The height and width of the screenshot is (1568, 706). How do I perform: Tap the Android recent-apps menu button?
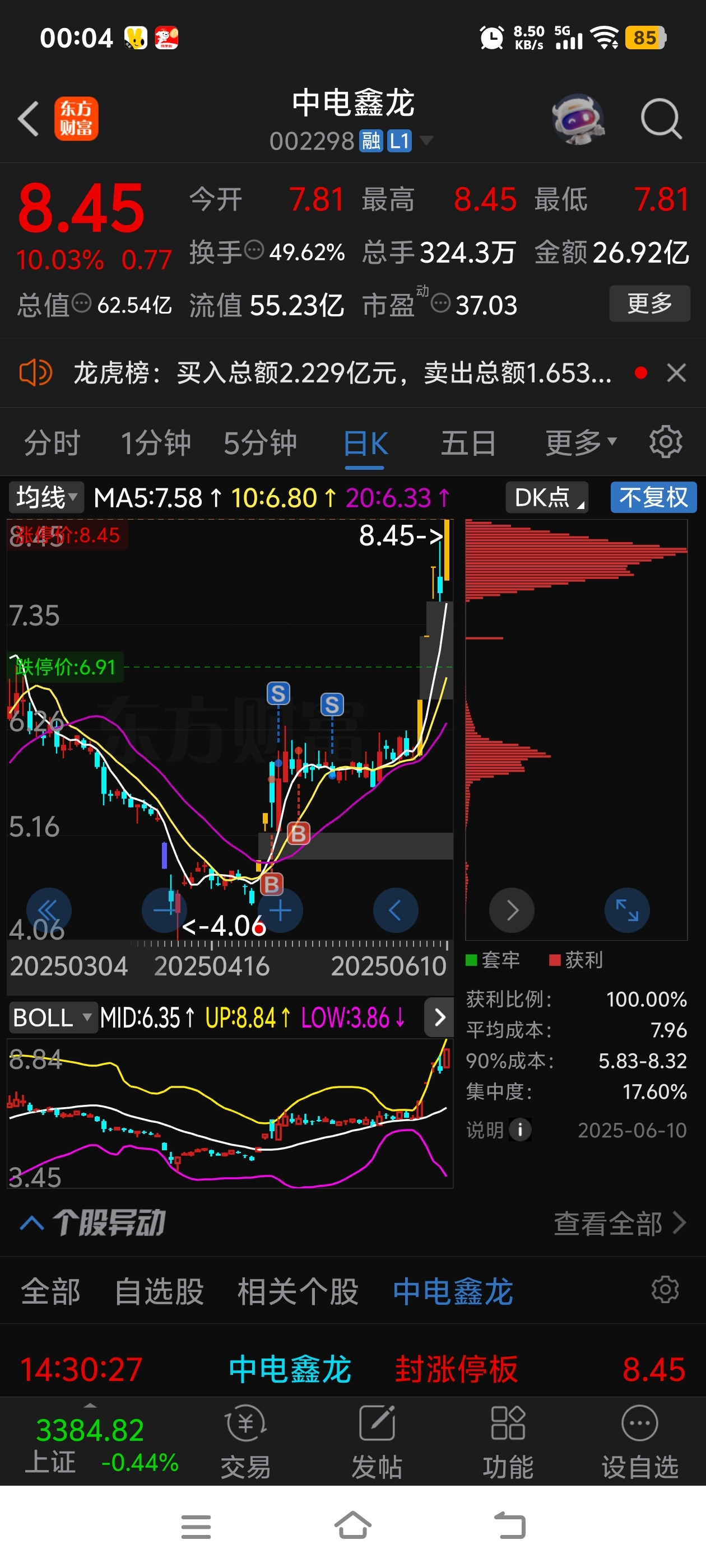coord(196,1527)
